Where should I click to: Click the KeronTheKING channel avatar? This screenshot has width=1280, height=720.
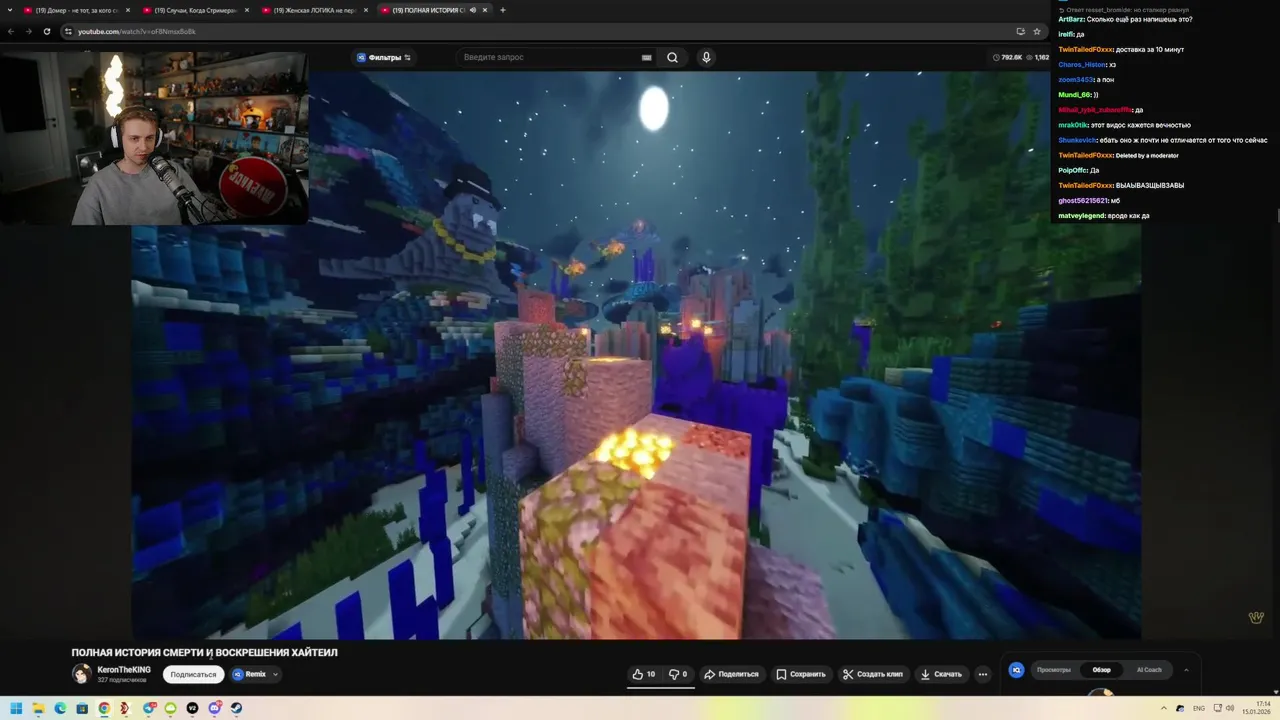click(82, 674)
